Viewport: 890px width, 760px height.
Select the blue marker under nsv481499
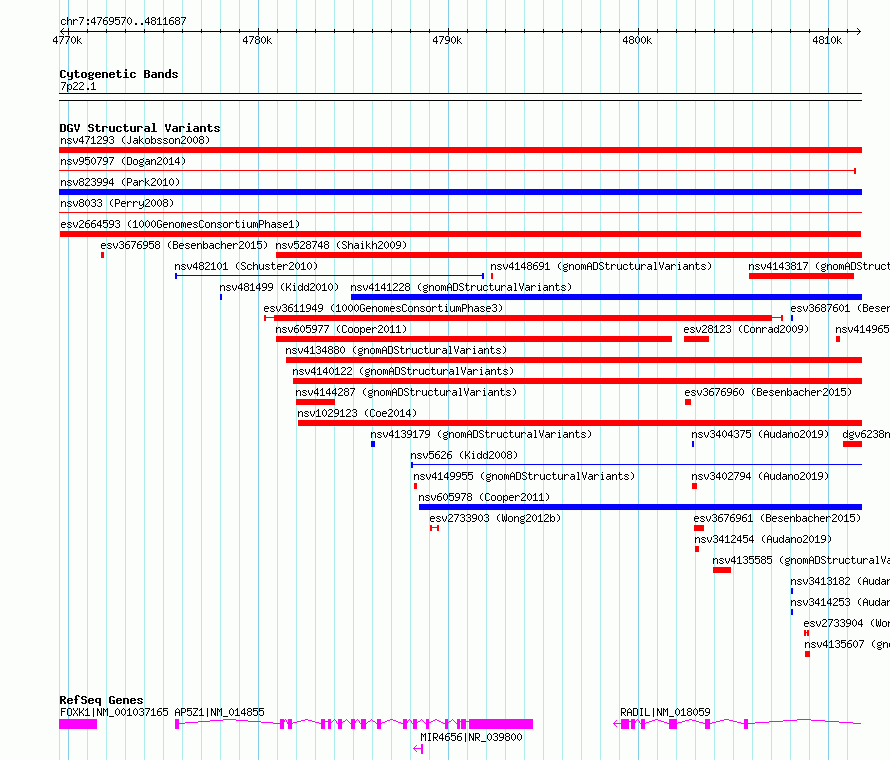pos(221,297)
